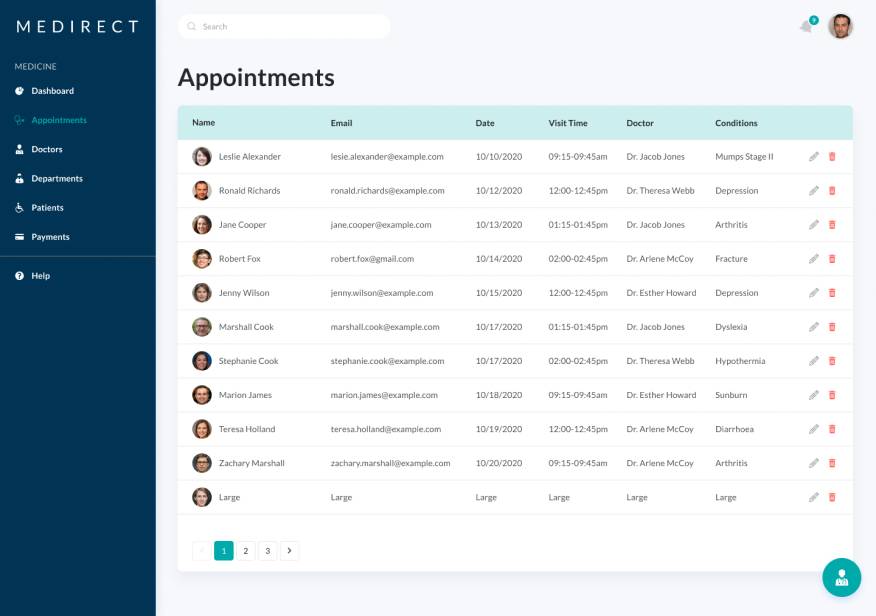
Task: Remove Zachary Marshall's appointment via trash icon
Action: (x=832, y=463)
